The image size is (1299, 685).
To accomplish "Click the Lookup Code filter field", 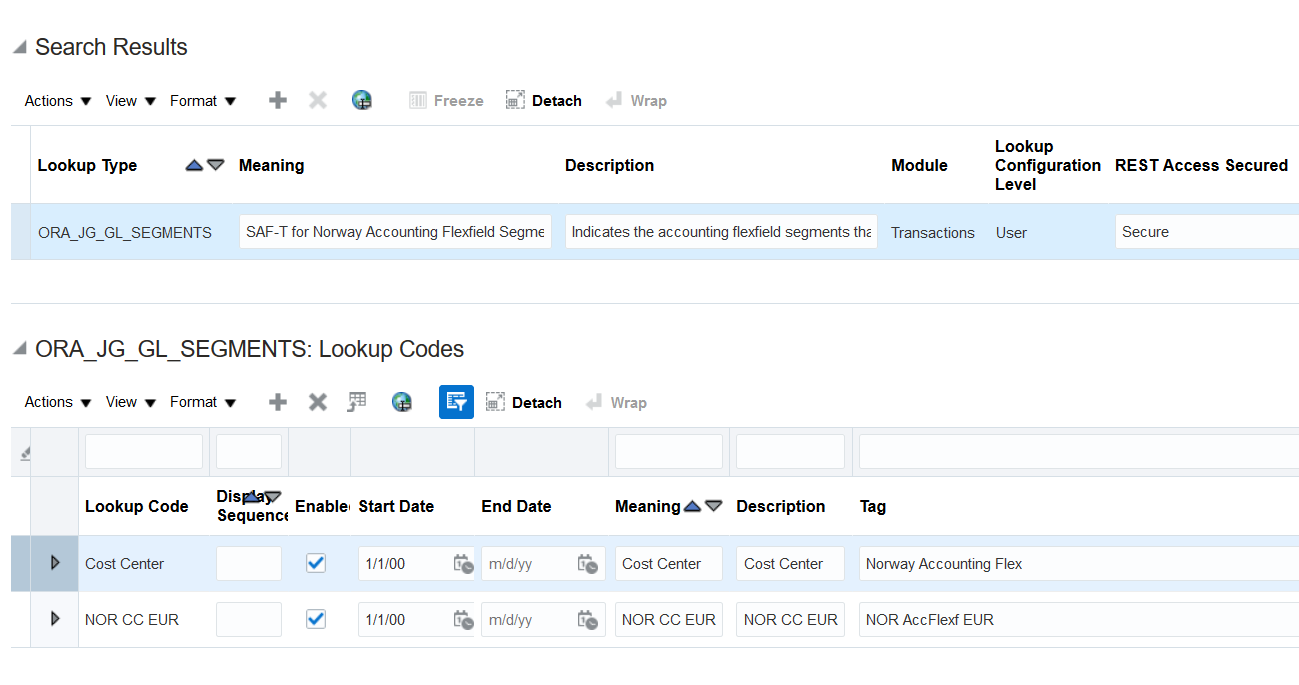I will [x=144, y=452].
